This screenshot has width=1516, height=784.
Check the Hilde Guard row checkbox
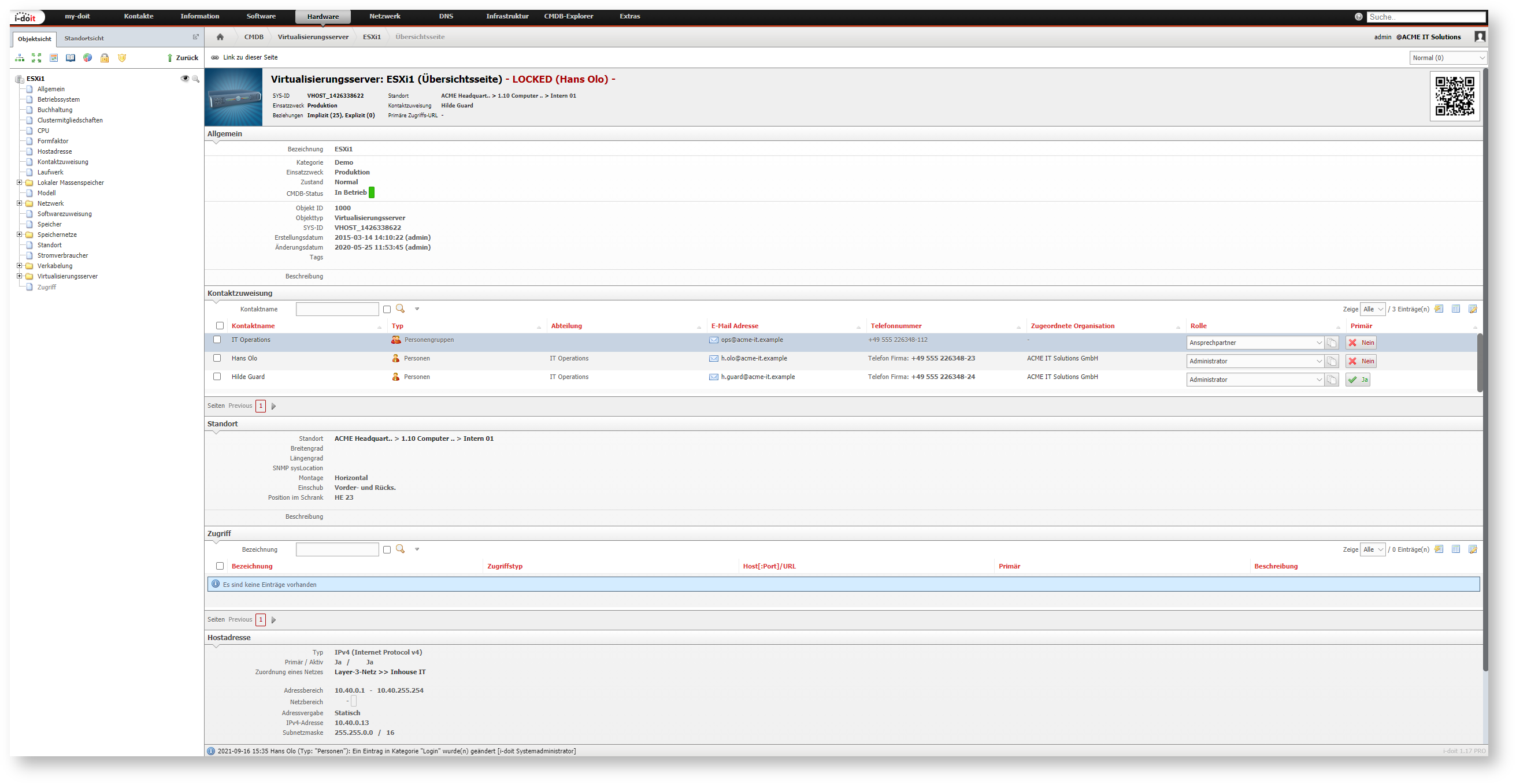click(217, 377)
